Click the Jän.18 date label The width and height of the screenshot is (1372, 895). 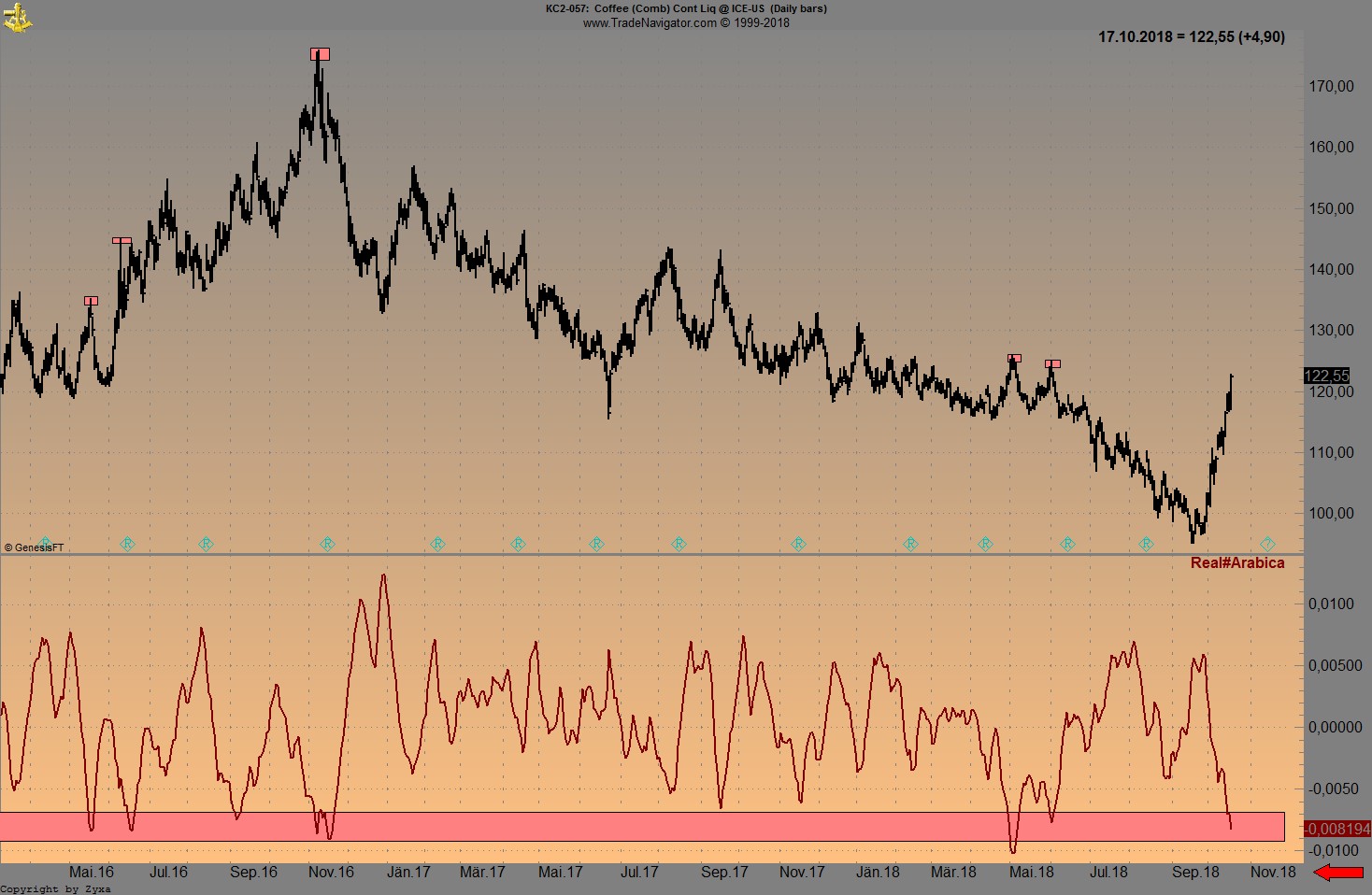878,872
